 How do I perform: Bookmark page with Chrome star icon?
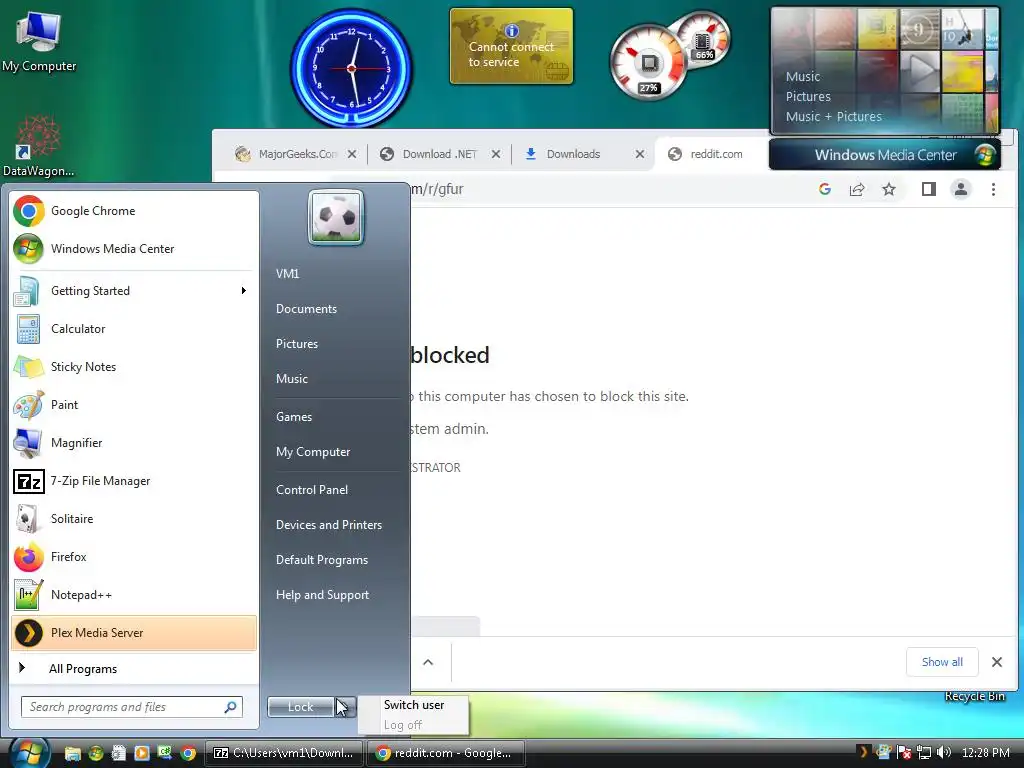click(889, 189)
